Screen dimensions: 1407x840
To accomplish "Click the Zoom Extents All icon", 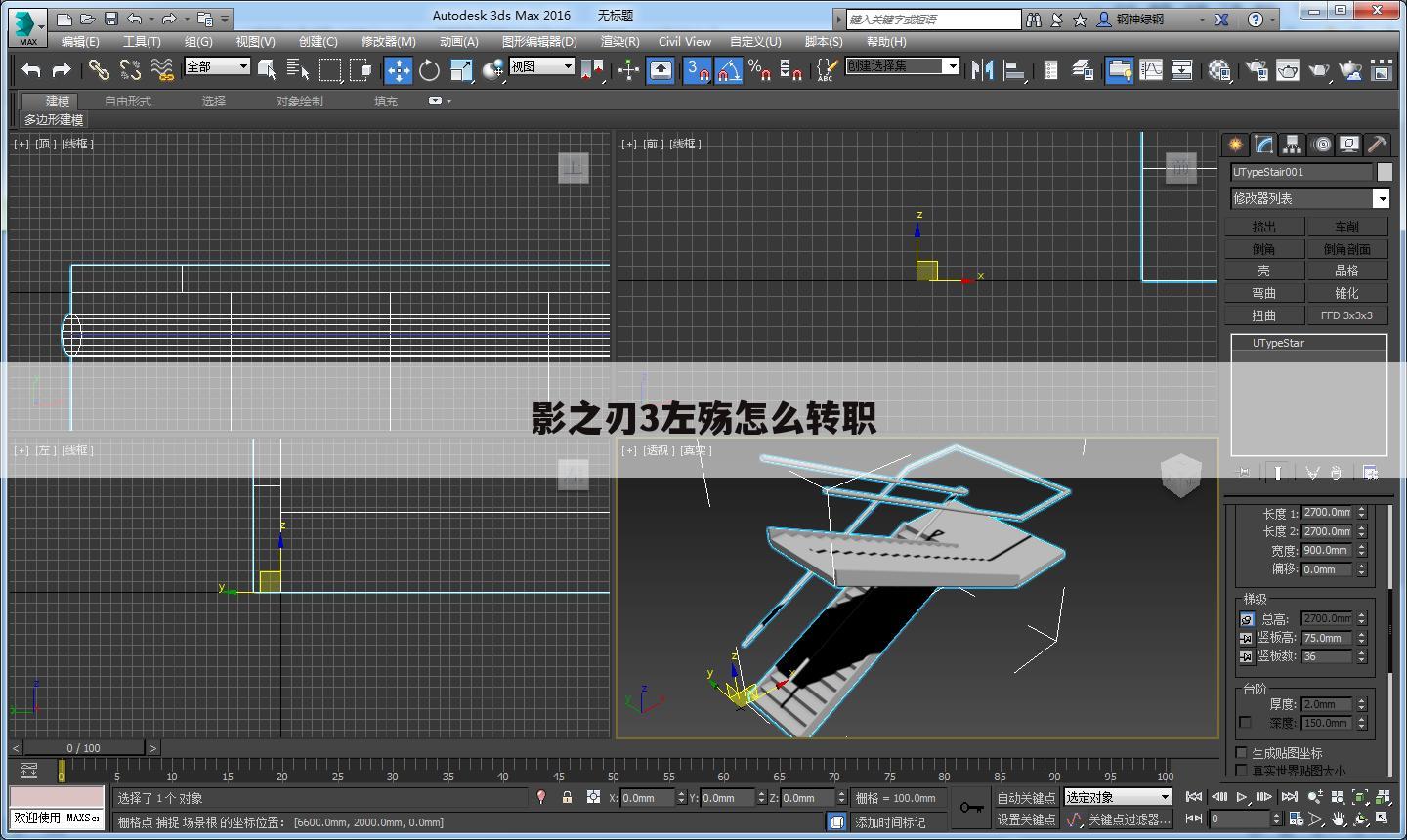I will tap(1381, 797).
